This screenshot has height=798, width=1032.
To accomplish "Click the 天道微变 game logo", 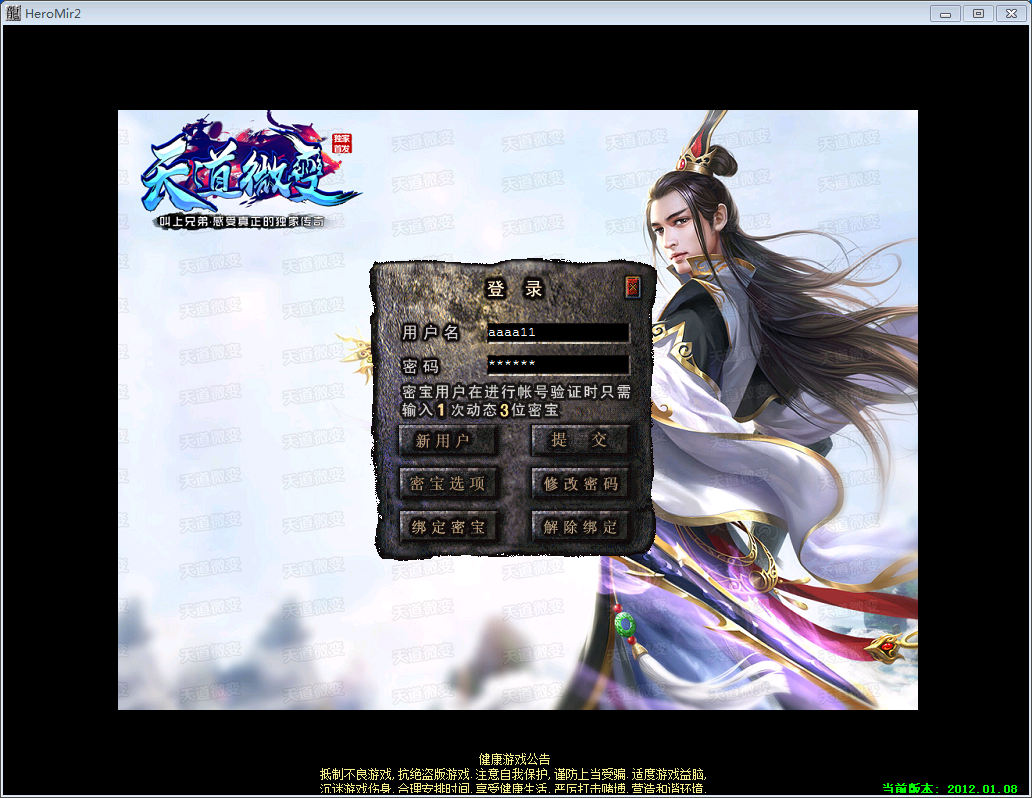I will point(249,171).
